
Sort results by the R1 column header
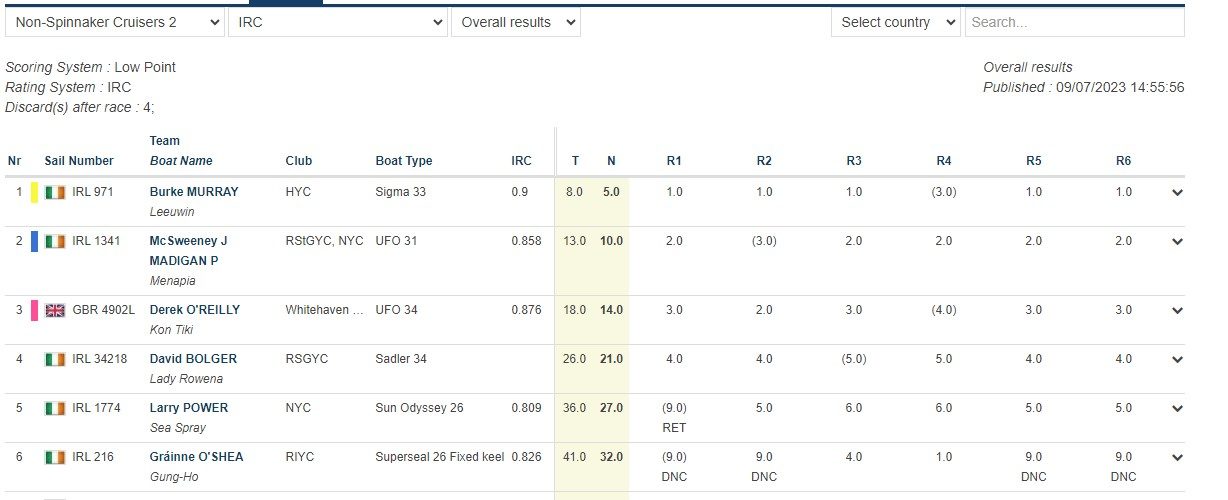tap(674, 161)
